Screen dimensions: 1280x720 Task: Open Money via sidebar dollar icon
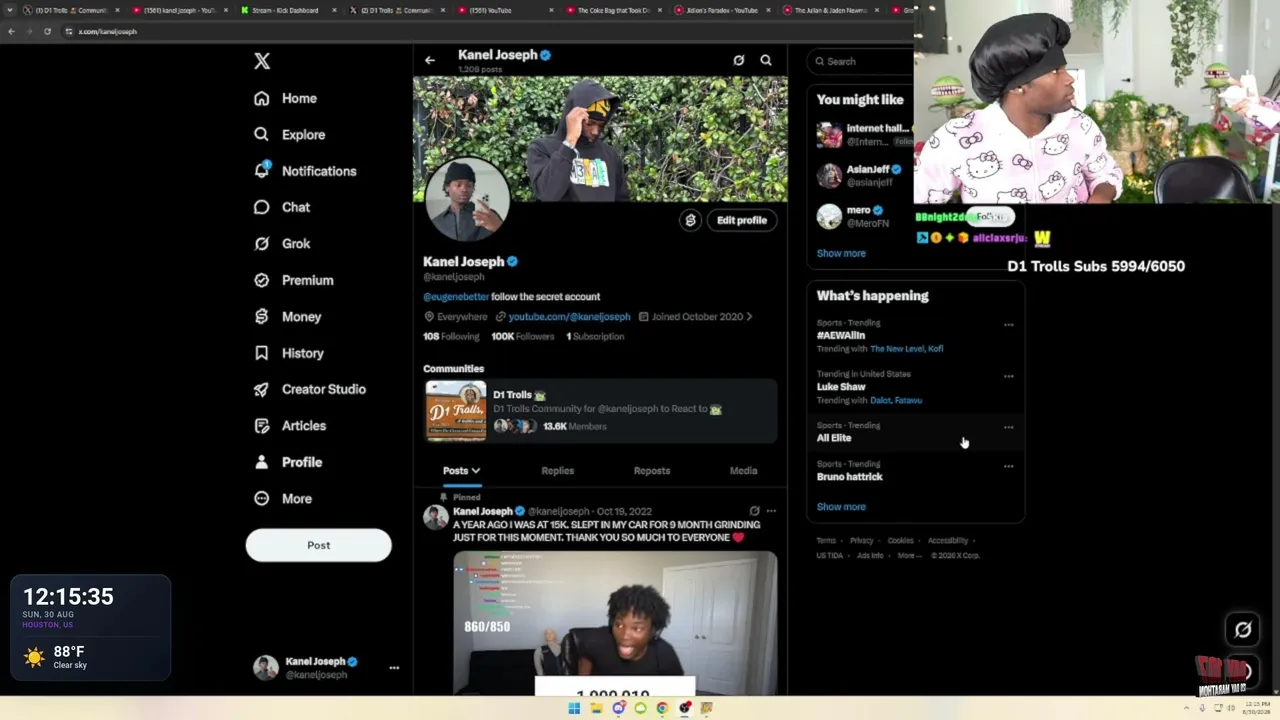click(x=262, y=316)
